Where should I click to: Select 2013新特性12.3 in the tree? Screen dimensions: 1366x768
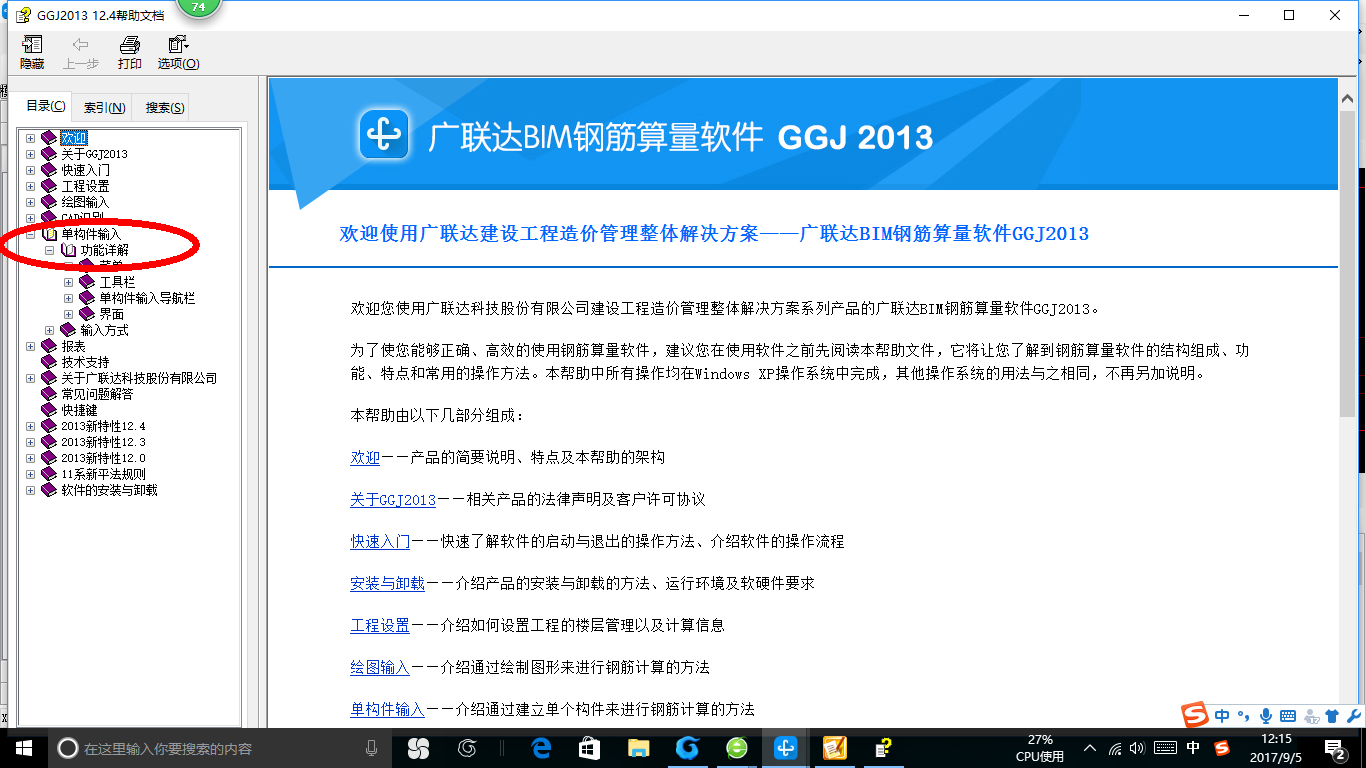point(103,442)
